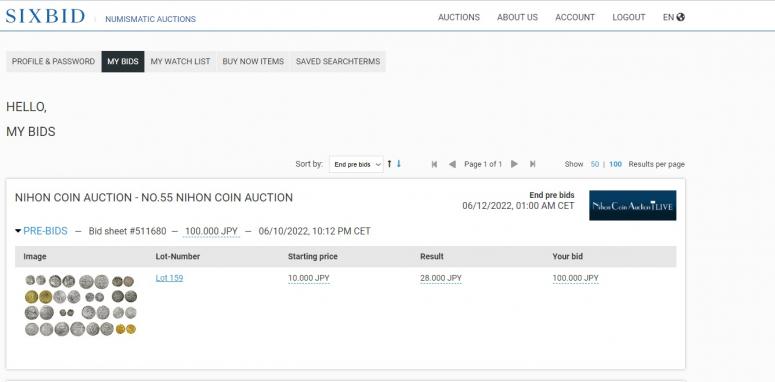Open the Profile & Password tab
The image size is (775, 382).
point(53,61)
